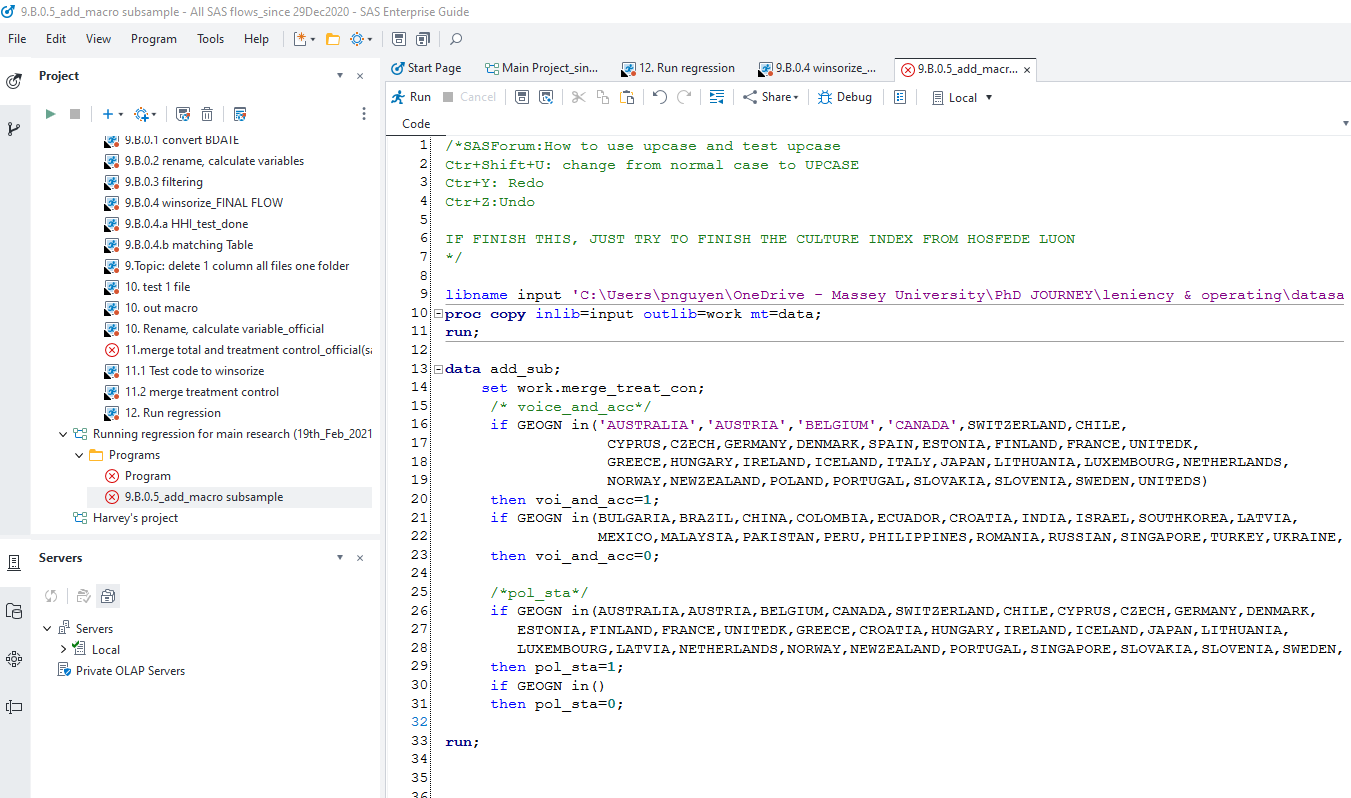Viewport: 1351px width, 798px height.
Task: Click the green play icon in Project pane
Action: pos(50,114)
